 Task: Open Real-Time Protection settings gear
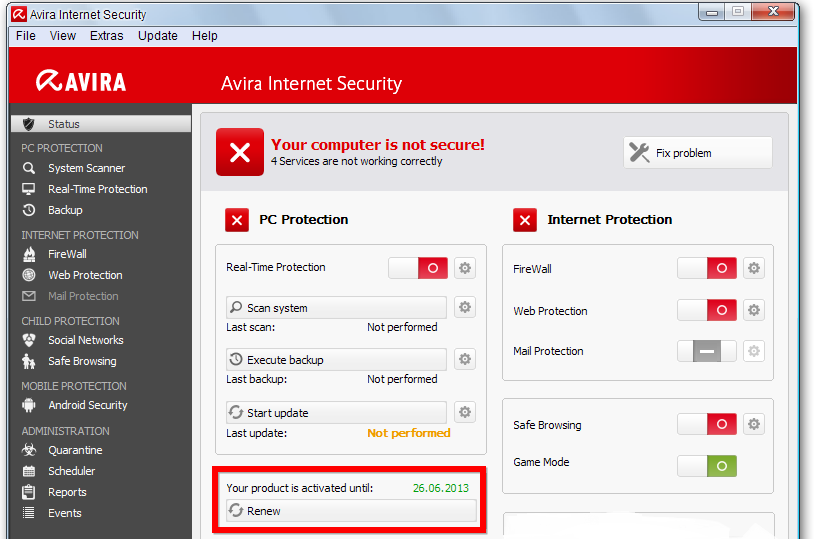pos(465,268)
